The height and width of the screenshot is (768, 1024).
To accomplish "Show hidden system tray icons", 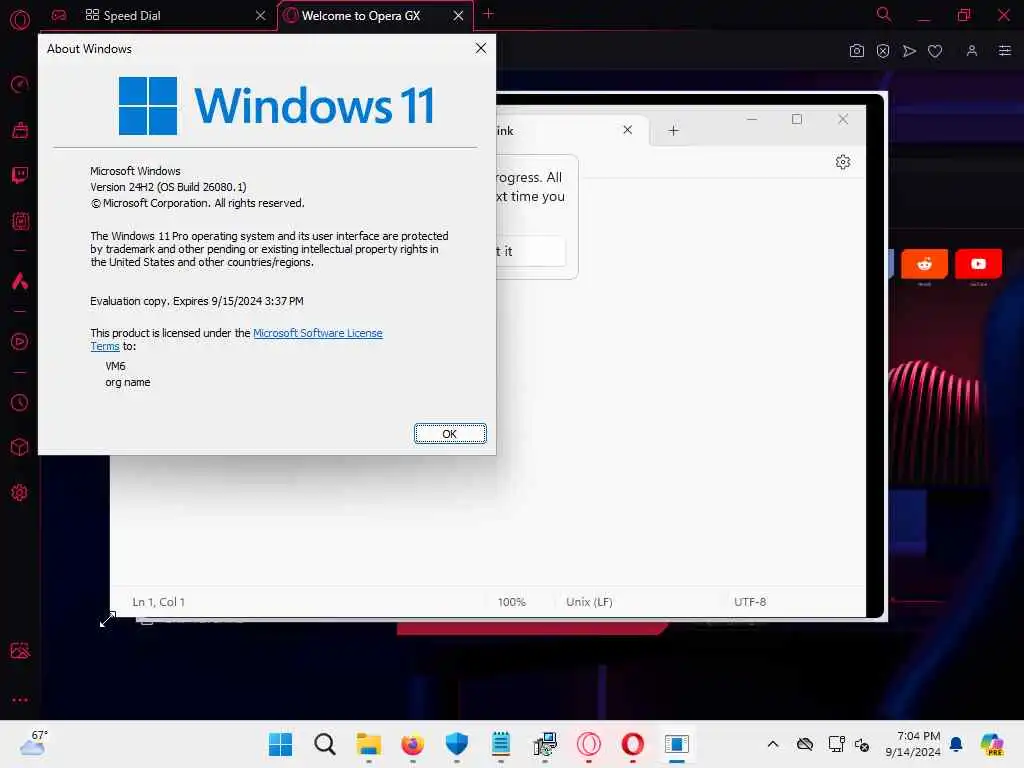I will tap(773, 744).
